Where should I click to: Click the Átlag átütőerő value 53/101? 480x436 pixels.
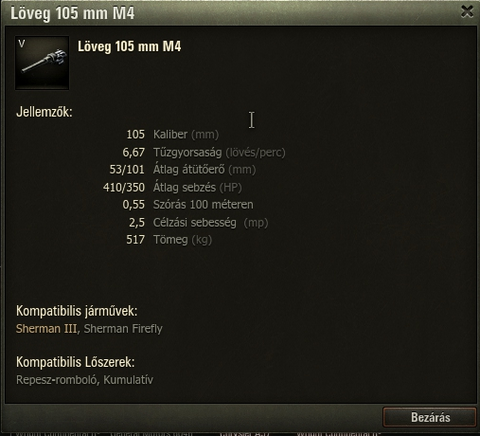127,170
